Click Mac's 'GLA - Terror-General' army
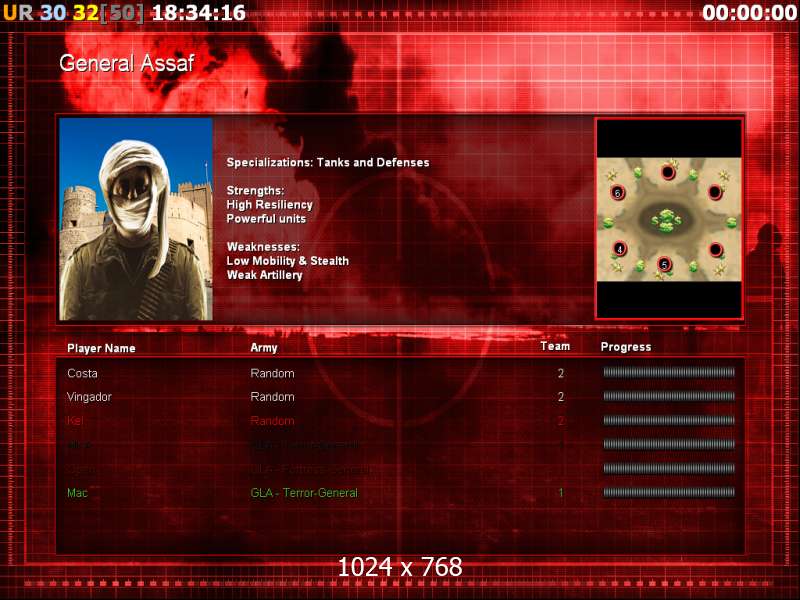The width and height of the screenshot is (800, 600). coord(304,493)
